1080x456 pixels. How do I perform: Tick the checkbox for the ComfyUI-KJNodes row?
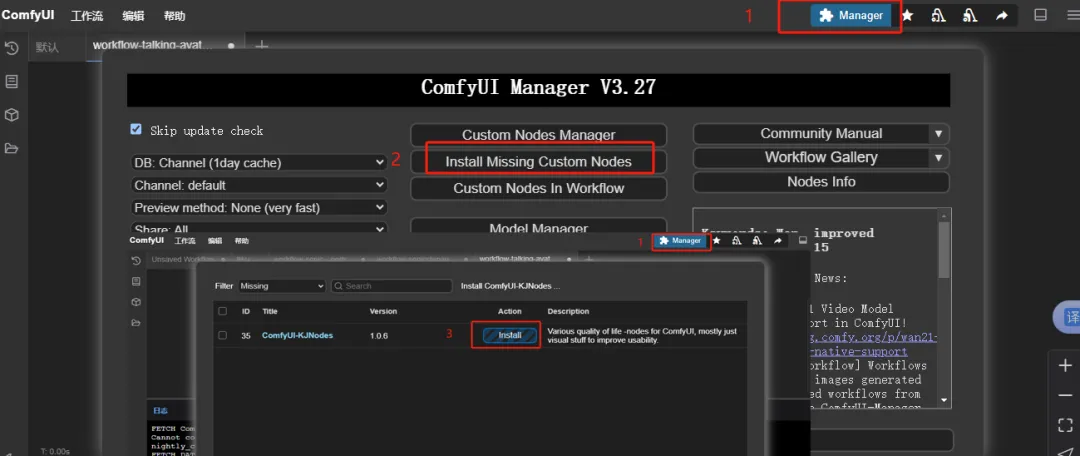coord(222,335)
